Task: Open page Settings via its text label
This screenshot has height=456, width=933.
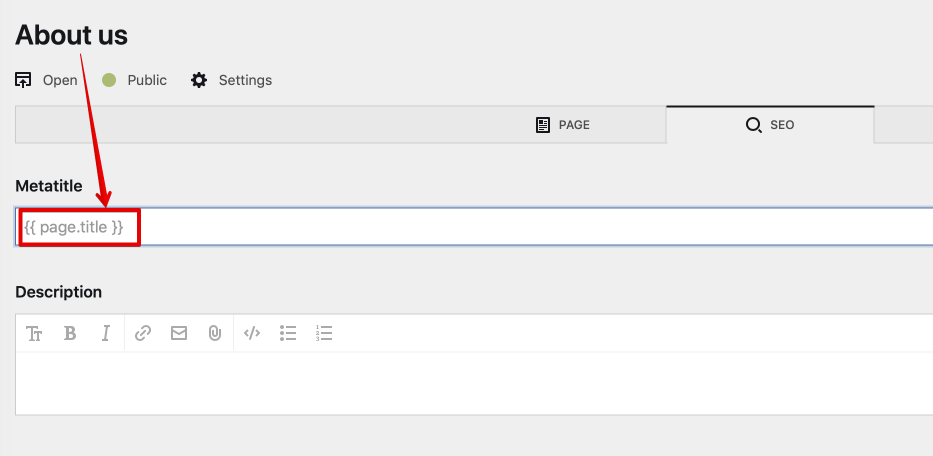Action: coord(245,80)
